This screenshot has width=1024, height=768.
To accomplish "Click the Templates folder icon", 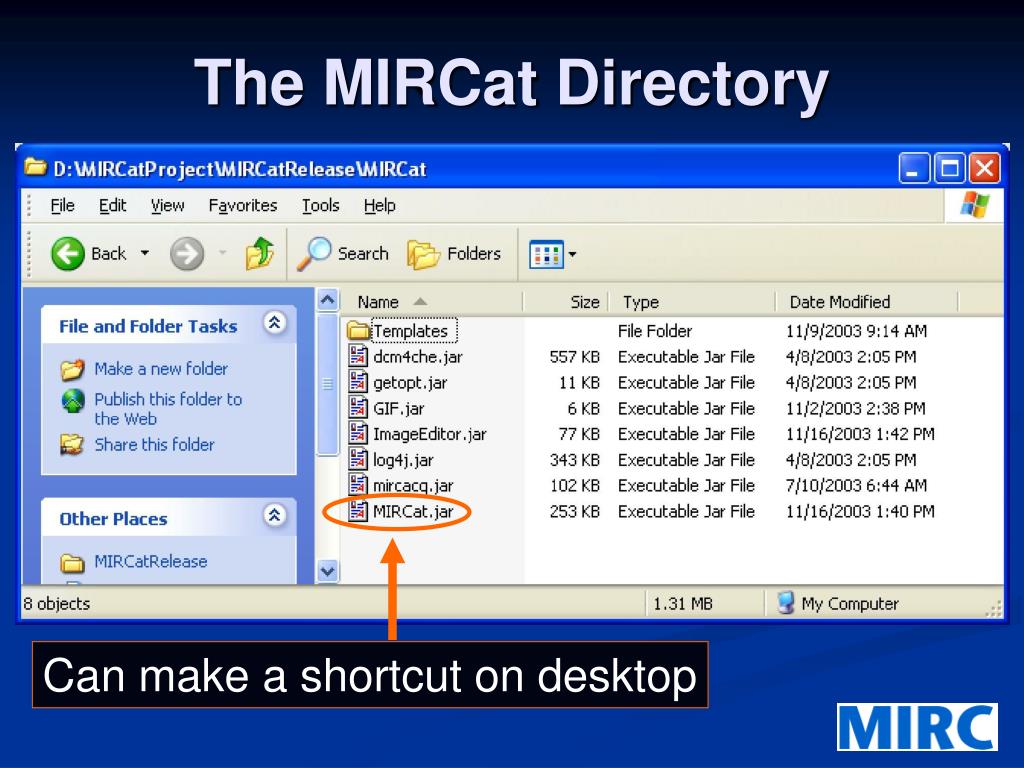I will (358, 330).
